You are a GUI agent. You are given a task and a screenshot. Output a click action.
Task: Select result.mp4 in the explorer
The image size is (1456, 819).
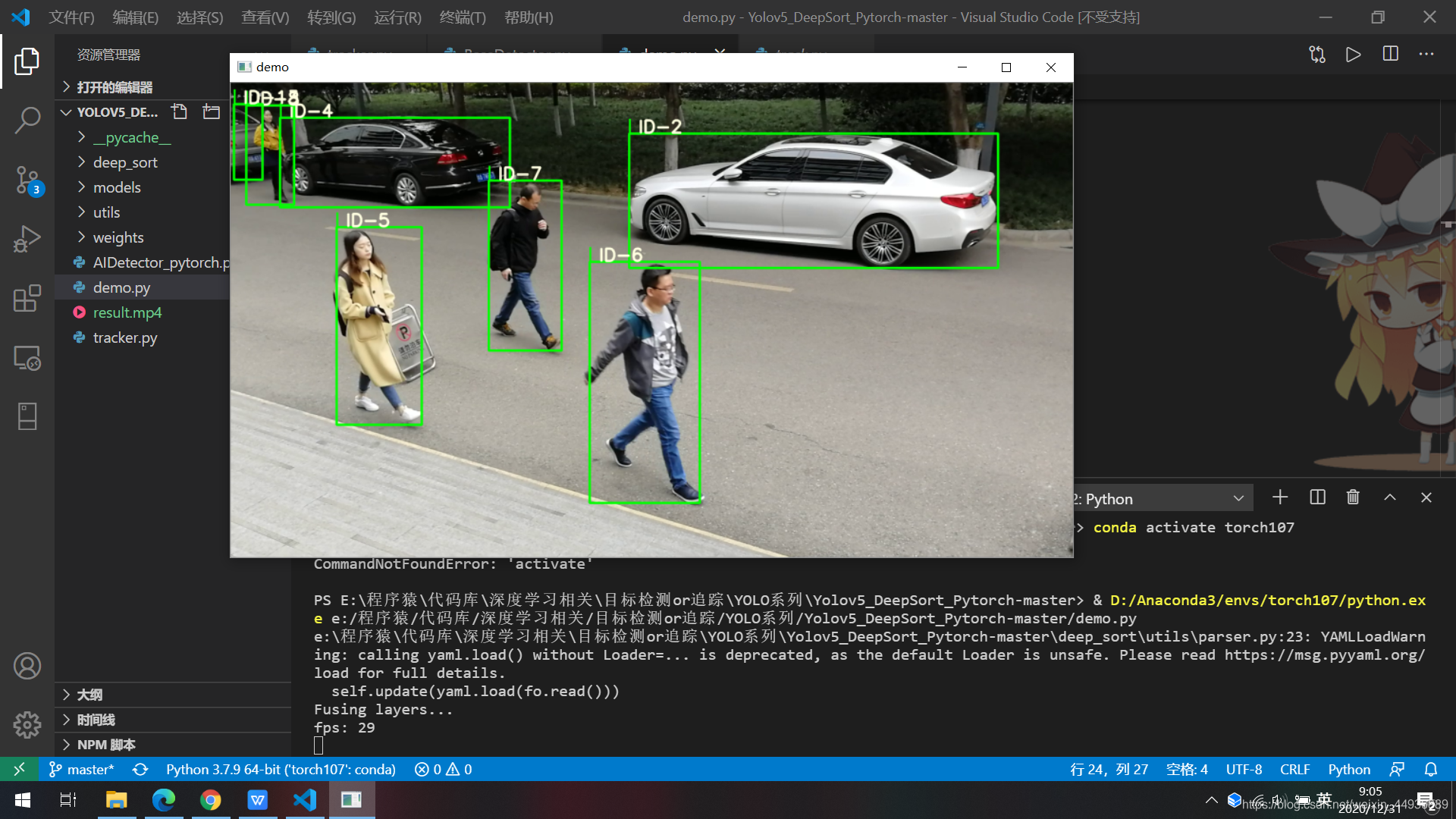coord(127,312)
